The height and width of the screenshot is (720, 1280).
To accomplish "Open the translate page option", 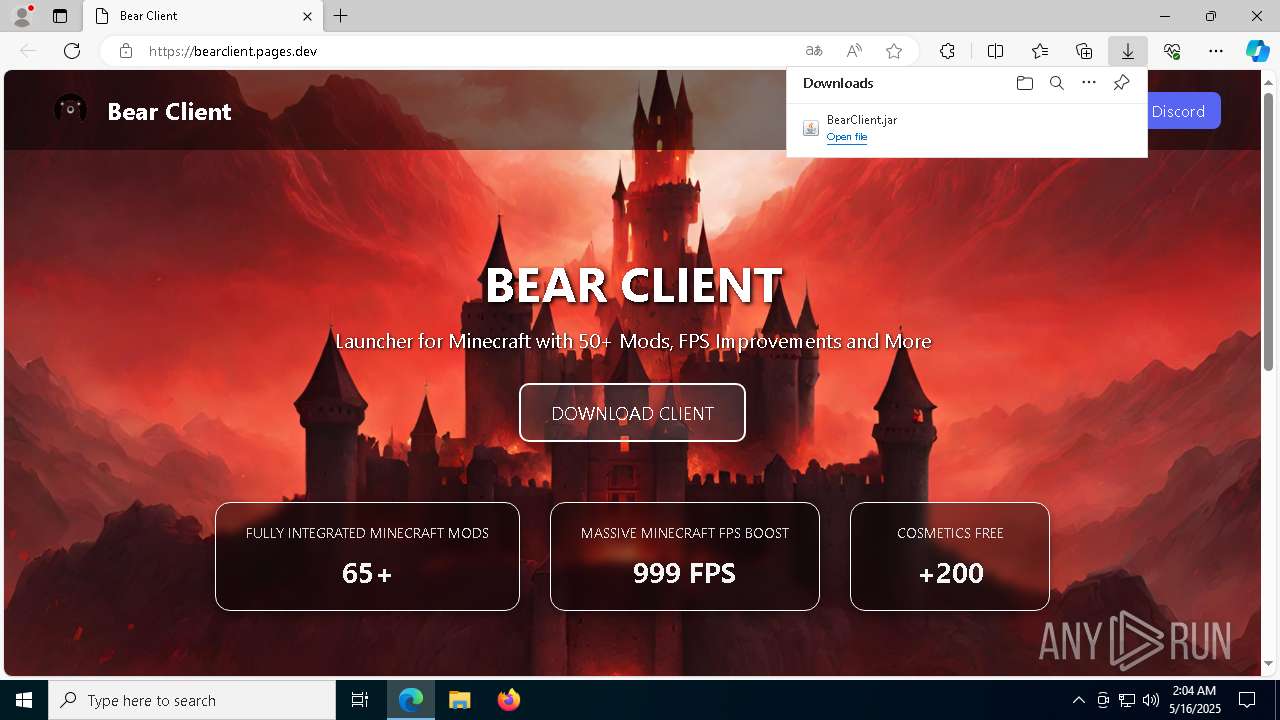I will click(x=814, y=51).
